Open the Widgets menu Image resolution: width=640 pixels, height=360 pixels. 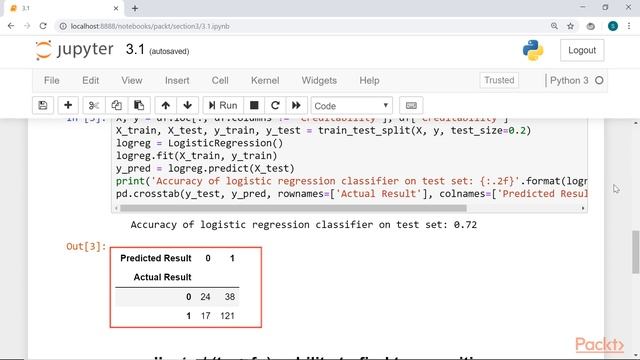(x=319, y=80)
